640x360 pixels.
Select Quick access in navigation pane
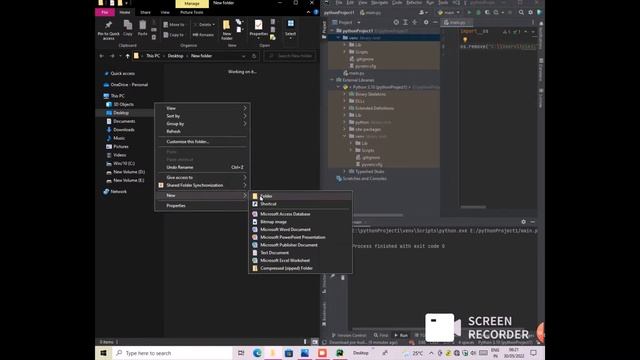pyautogui.click(x=122, y=73)
